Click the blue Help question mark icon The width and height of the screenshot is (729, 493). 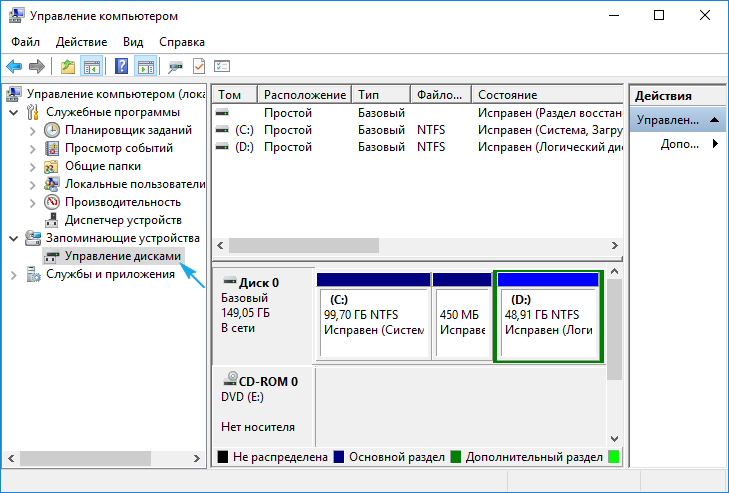tap(121, 67)
